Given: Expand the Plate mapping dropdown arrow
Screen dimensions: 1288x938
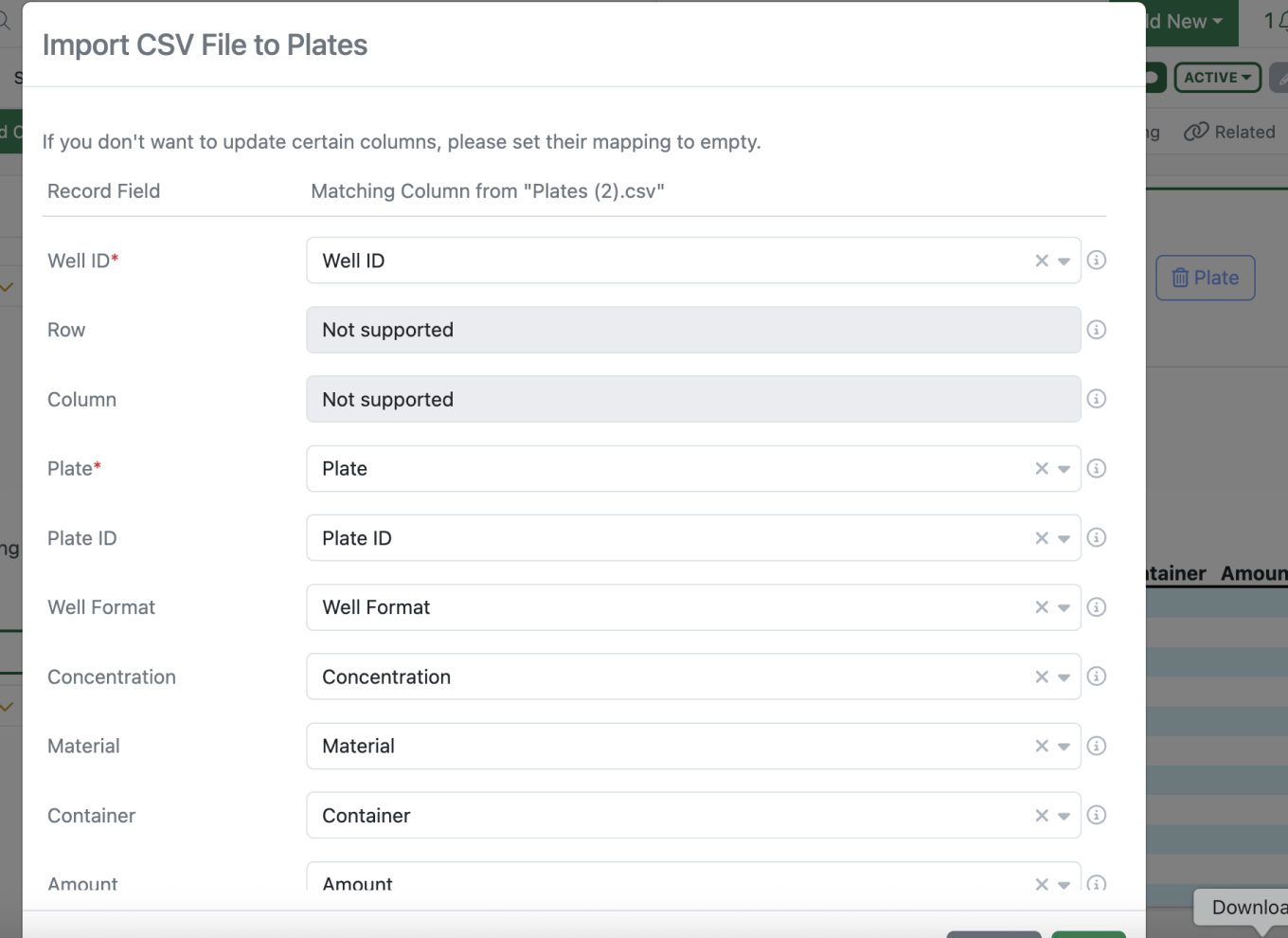Looking at the screenshot, I should coord(1064,469).
